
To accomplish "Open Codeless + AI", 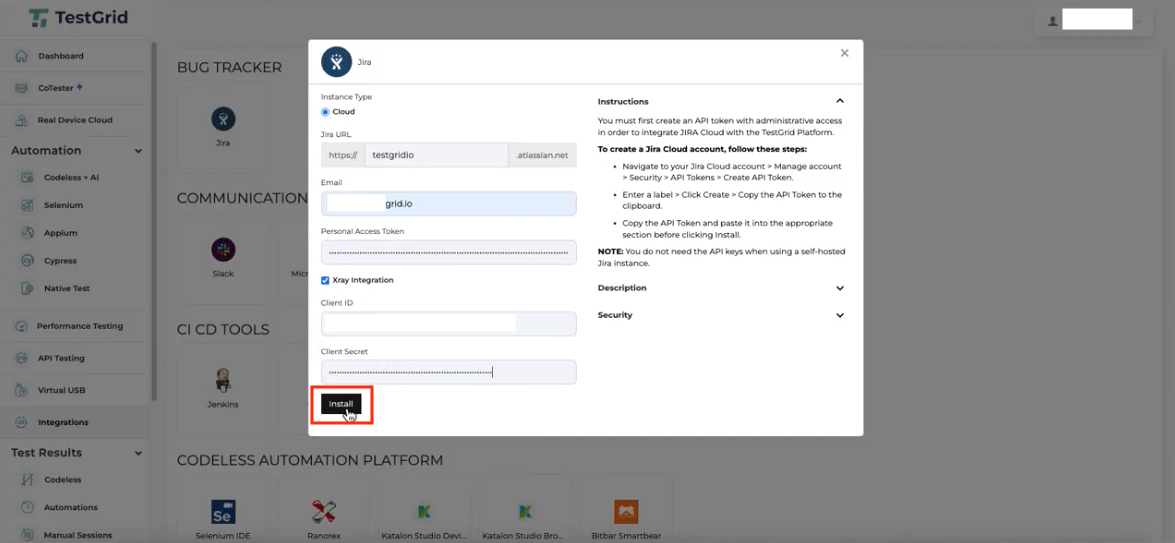I will click(71, 178).
